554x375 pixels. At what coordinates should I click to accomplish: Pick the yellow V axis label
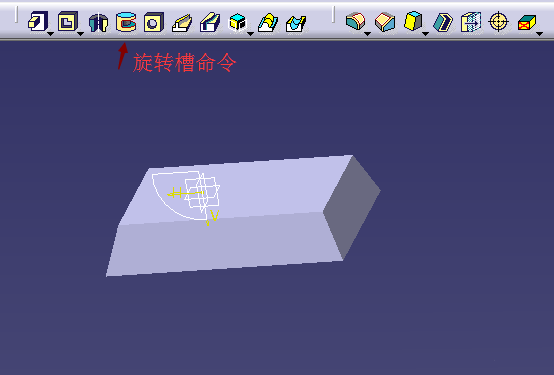(214, 215)
